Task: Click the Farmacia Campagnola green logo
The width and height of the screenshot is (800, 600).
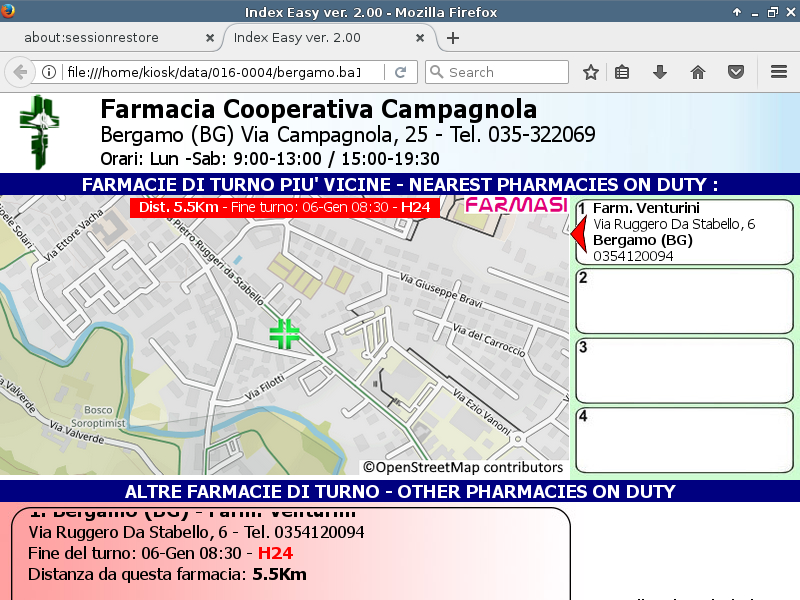Action: 40,131
